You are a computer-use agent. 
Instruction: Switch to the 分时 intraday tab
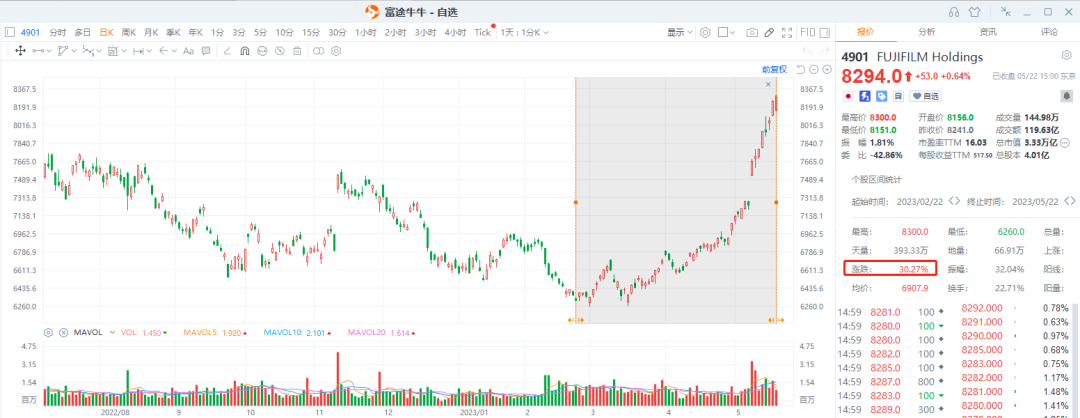[58, 32]
